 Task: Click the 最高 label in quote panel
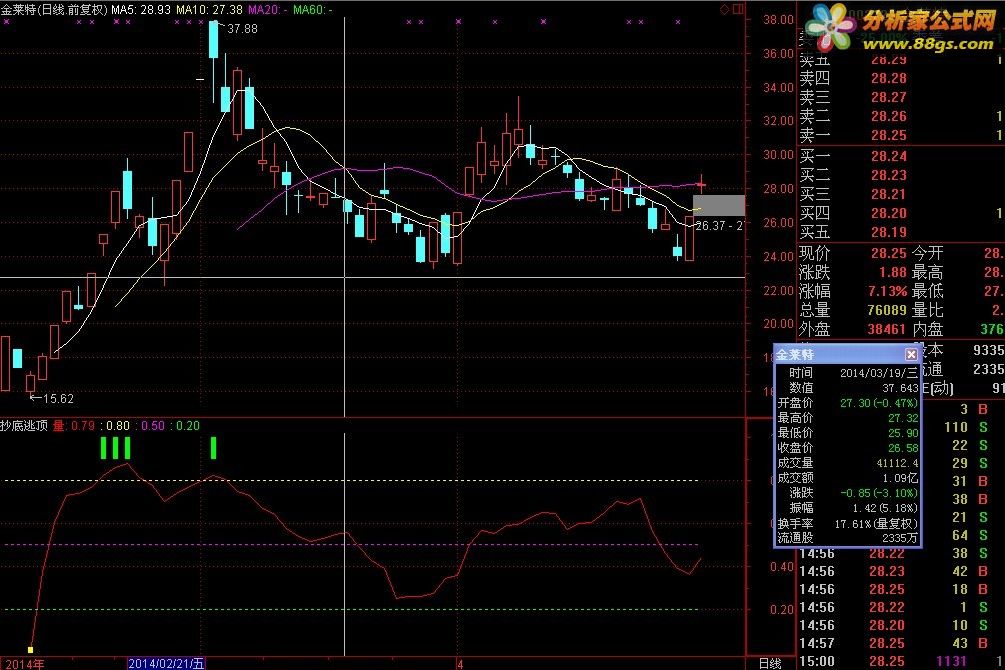click(x=927, y=272)
